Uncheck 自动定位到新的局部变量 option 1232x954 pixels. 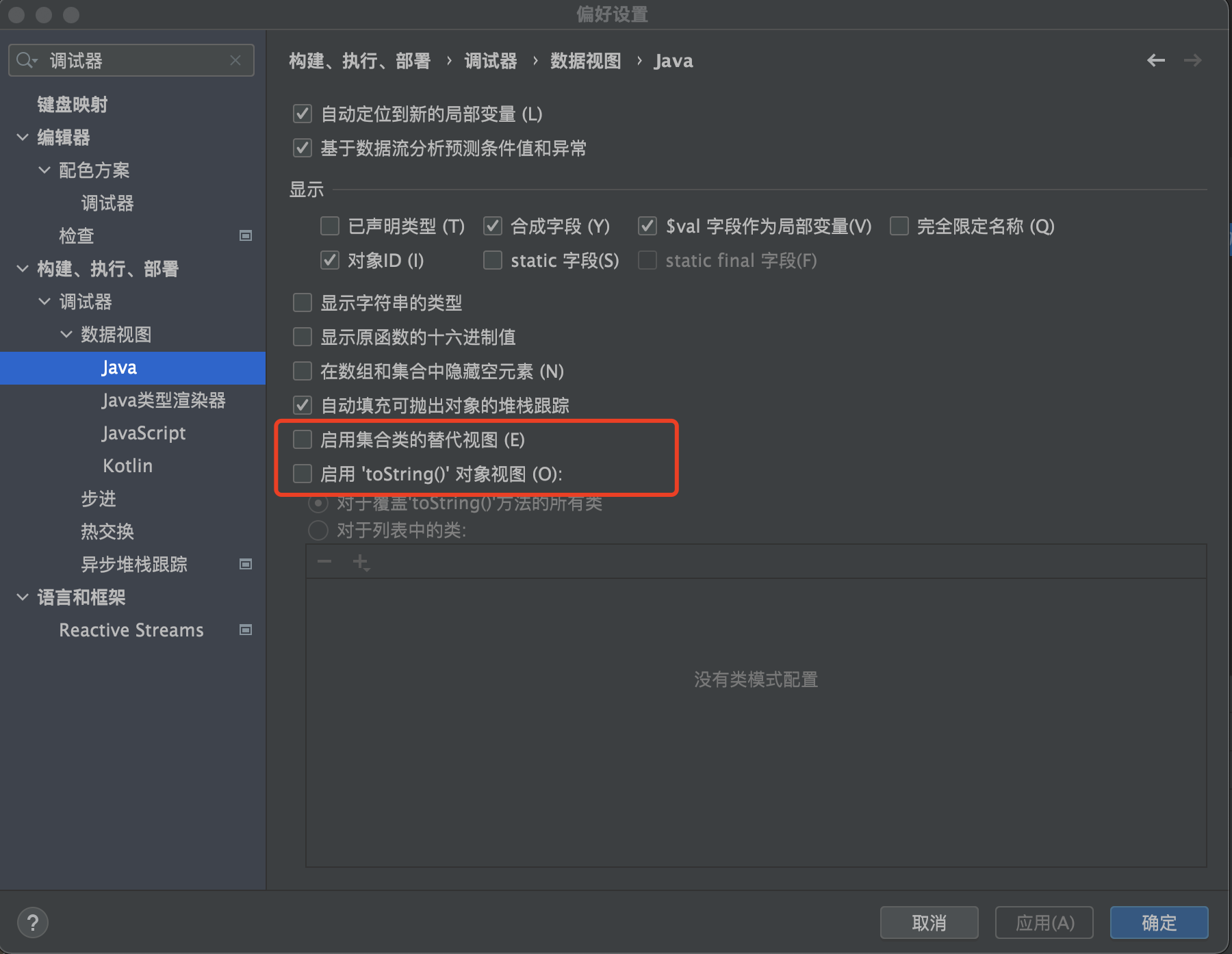303,114
